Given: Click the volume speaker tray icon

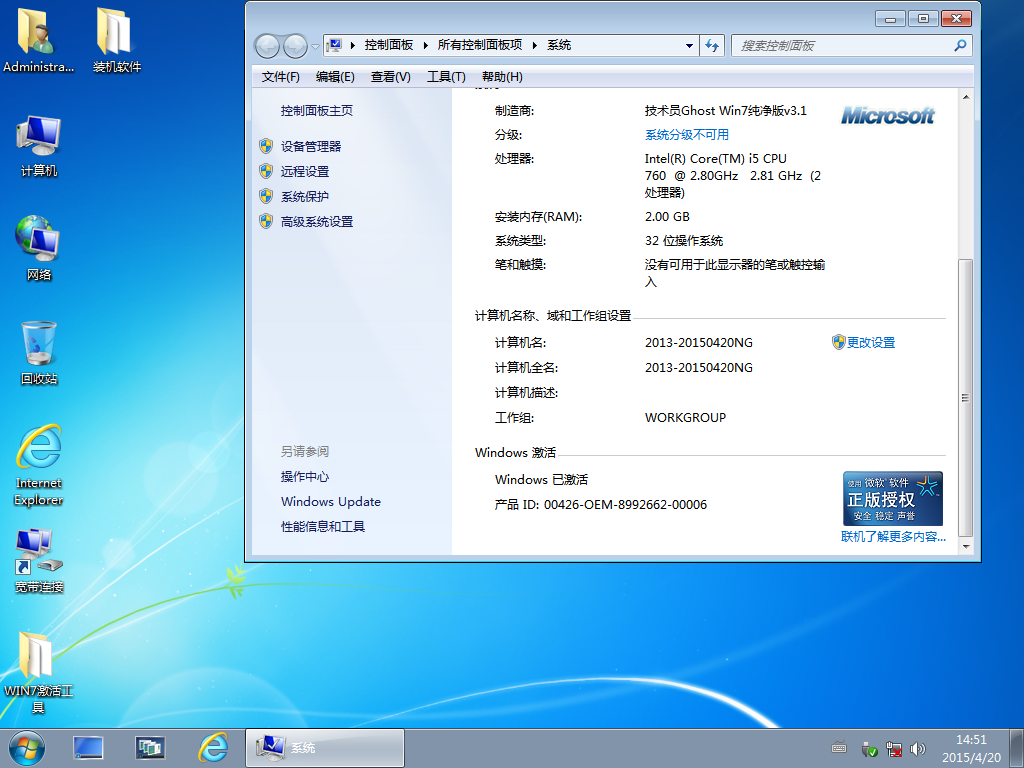Looking at the screenshot, I should (918, 749).
